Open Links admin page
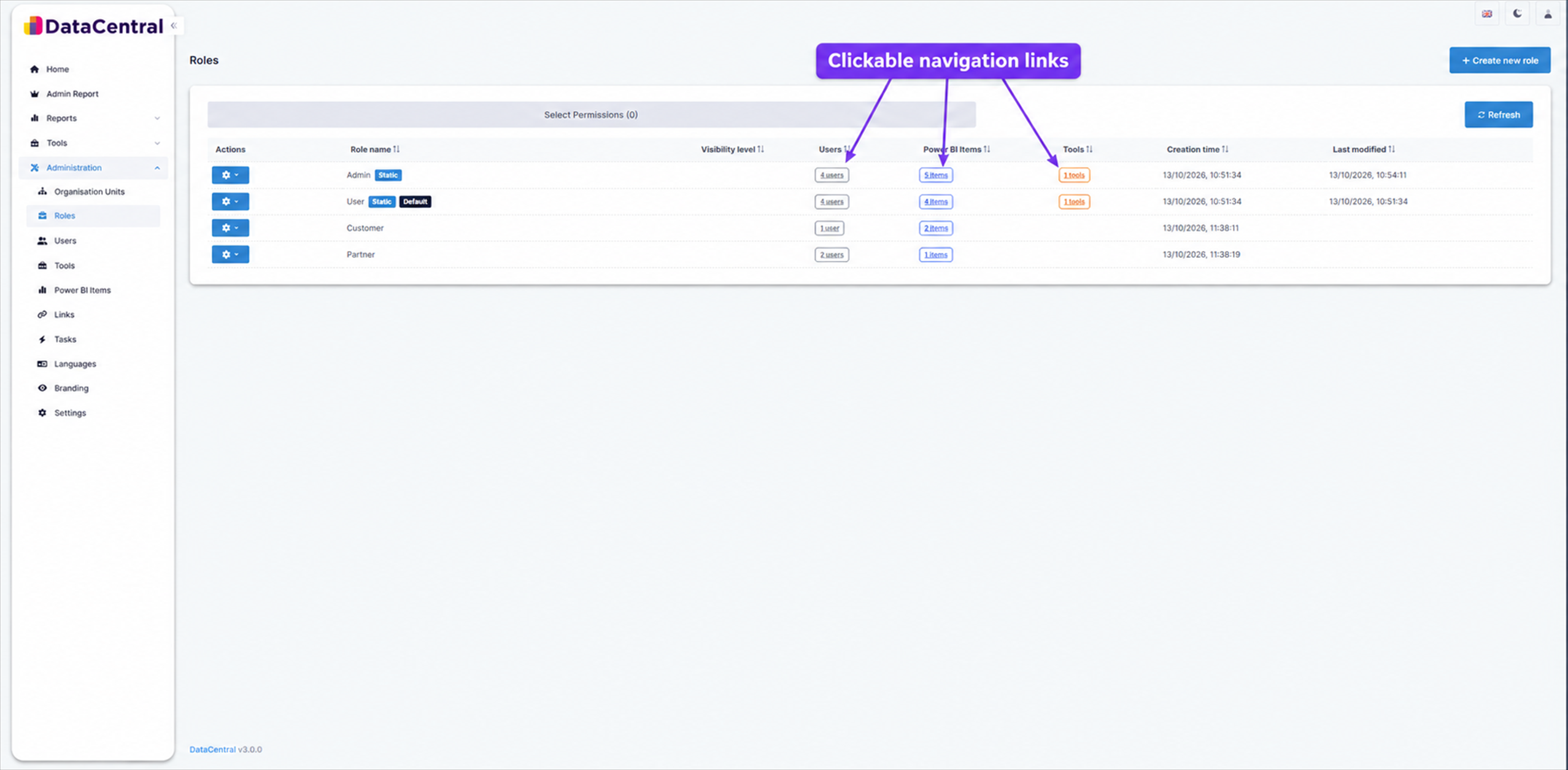This screenshot has width=1568, height=770. (64, 315)
